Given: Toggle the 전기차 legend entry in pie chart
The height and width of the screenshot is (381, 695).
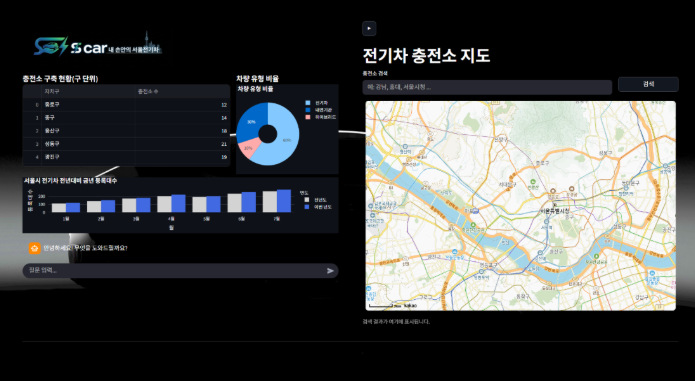Looking at the screenshot, I should [317, 103].
